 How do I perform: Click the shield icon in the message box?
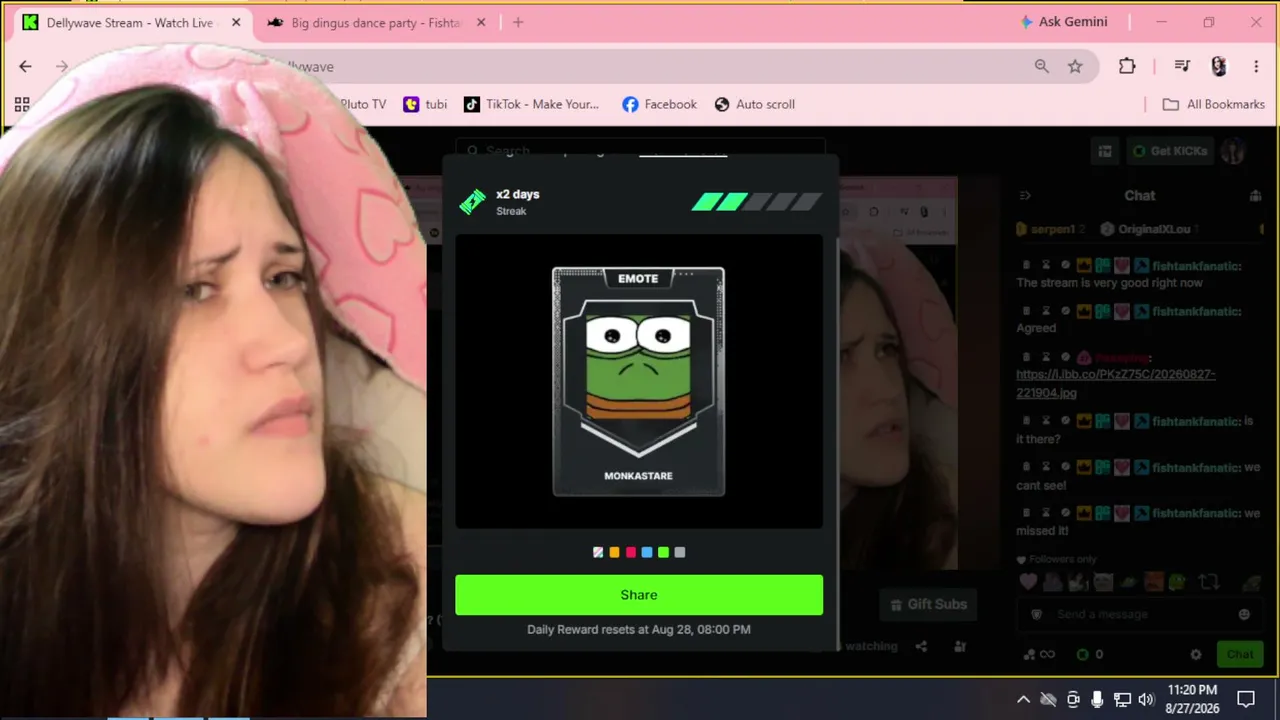point(1037,614)
